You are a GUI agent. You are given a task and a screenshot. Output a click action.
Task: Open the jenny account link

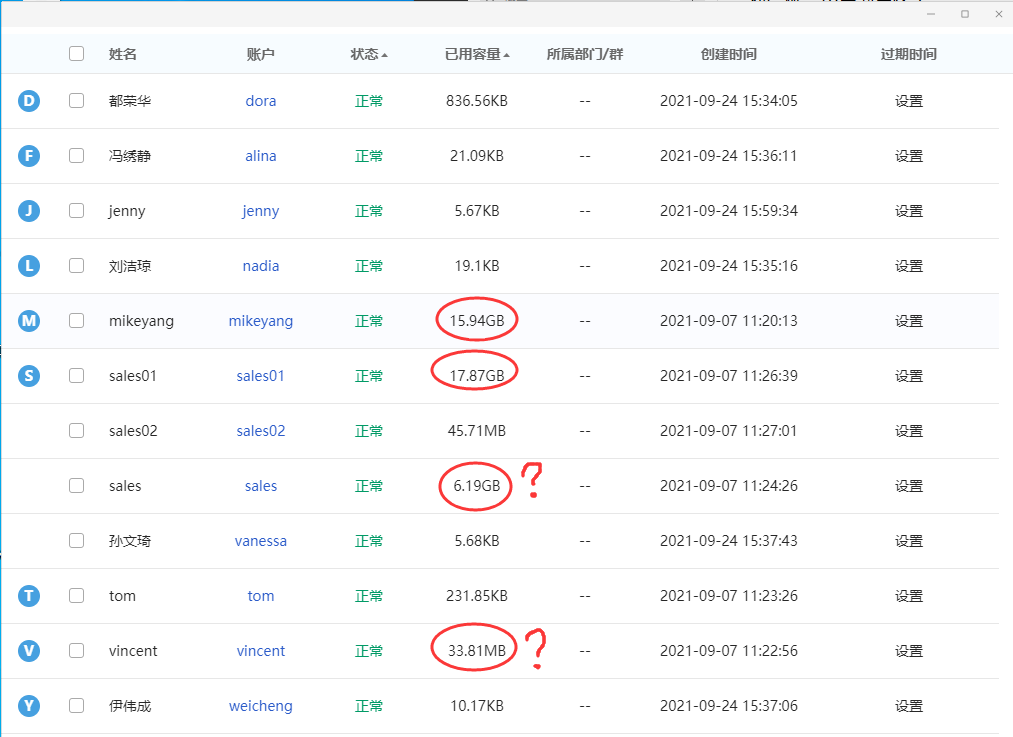point(260,211)
